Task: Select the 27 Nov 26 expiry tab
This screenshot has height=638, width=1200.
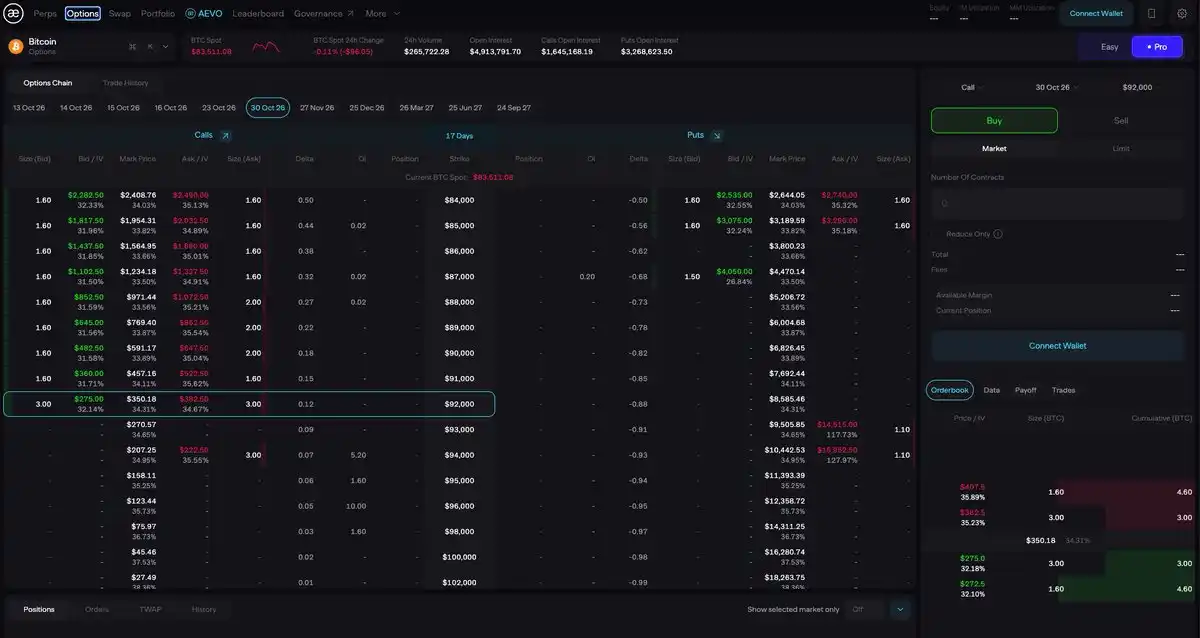Action: pos(317,107)
